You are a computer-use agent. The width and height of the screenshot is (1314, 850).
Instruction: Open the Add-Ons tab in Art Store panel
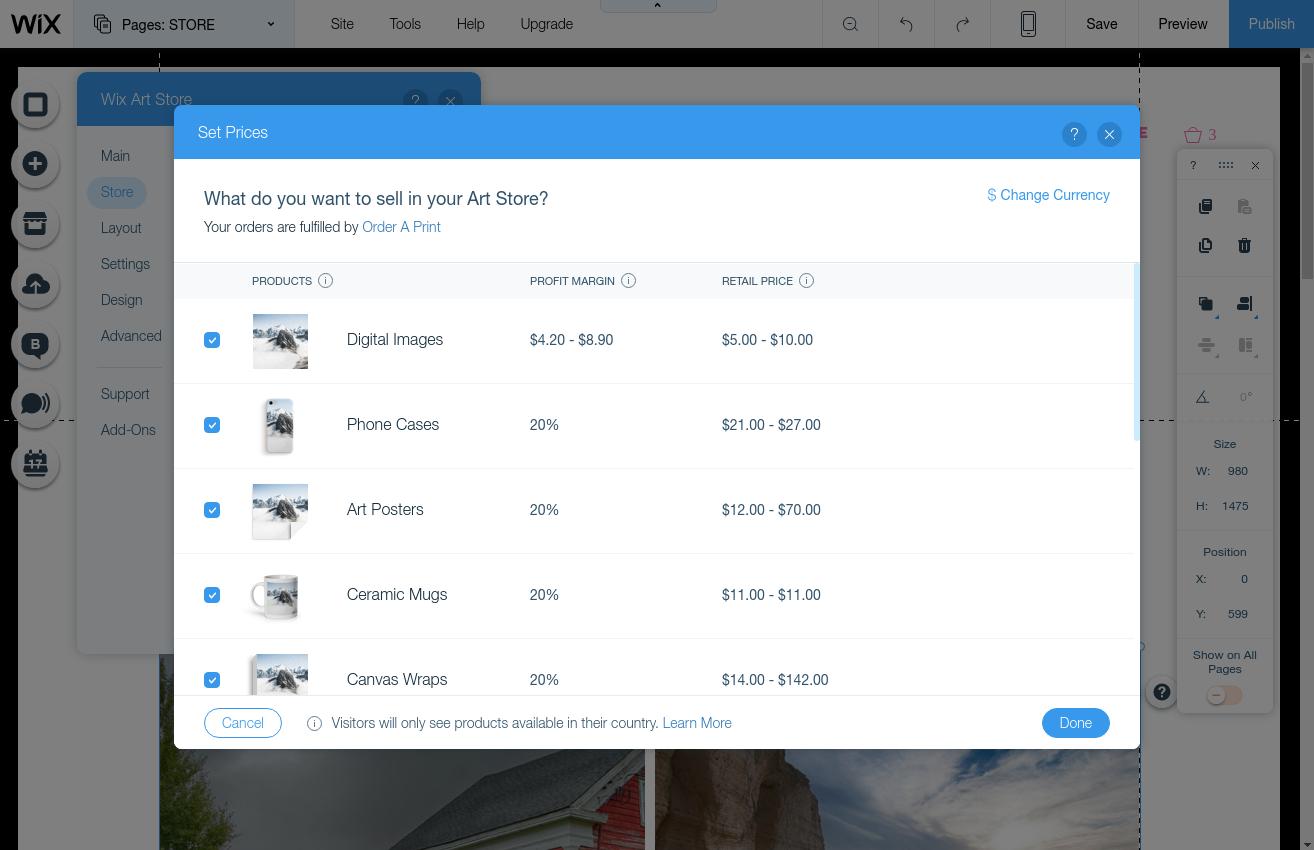click(128, 430)
